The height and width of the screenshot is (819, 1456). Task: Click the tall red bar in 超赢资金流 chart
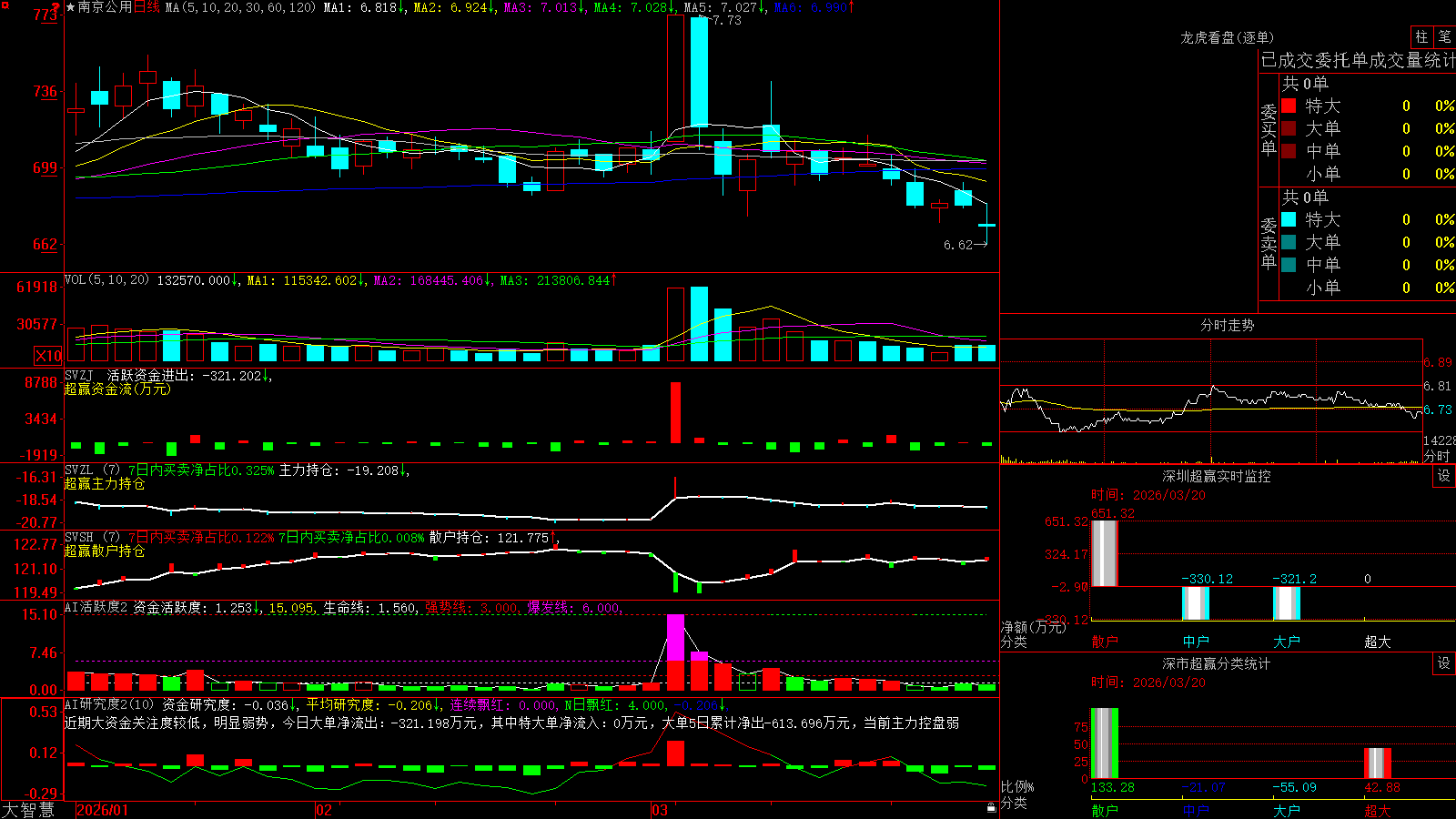coord(675,412)
